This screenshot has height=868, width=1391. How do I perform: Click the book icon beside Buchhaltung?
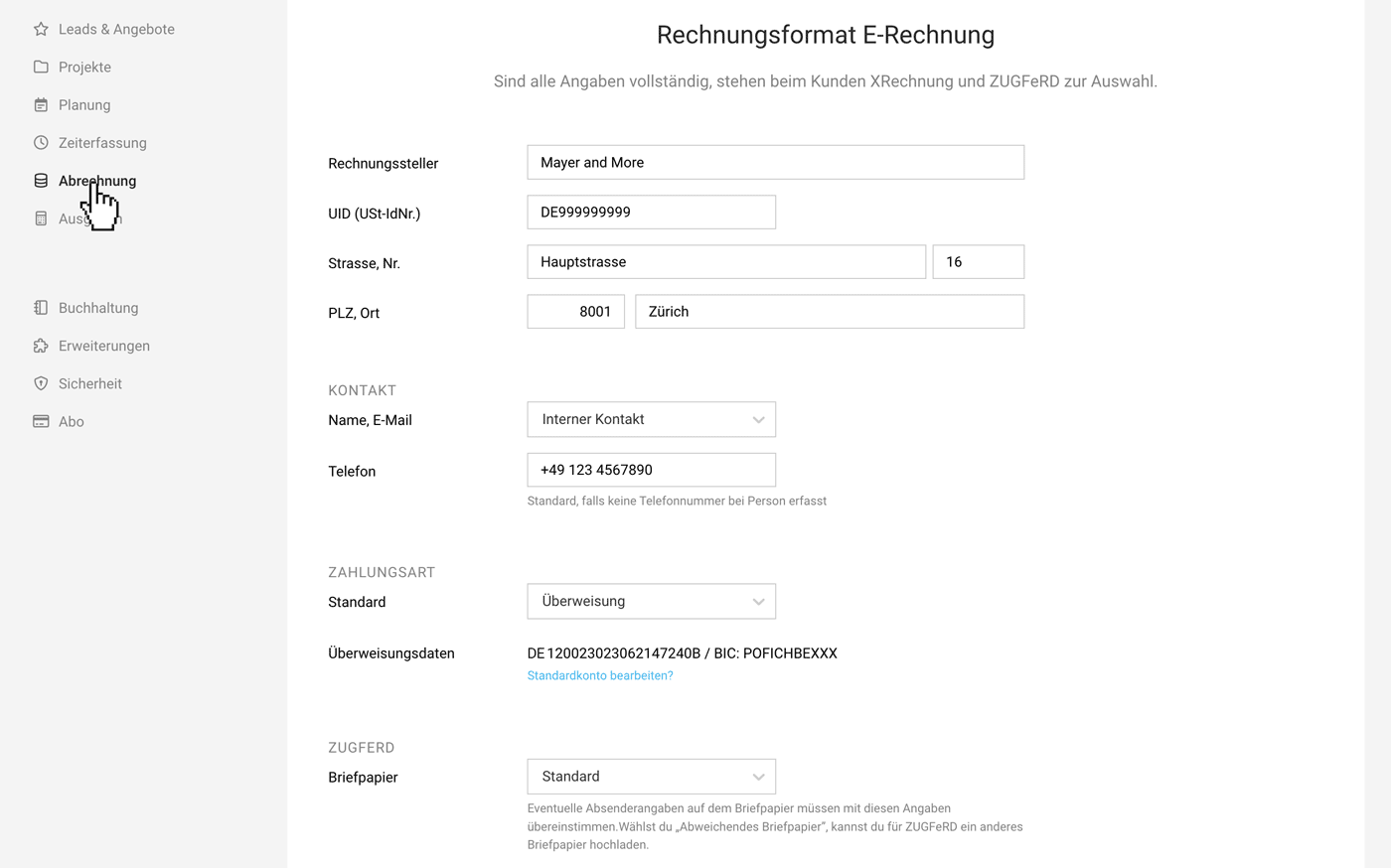coord(41,308)
